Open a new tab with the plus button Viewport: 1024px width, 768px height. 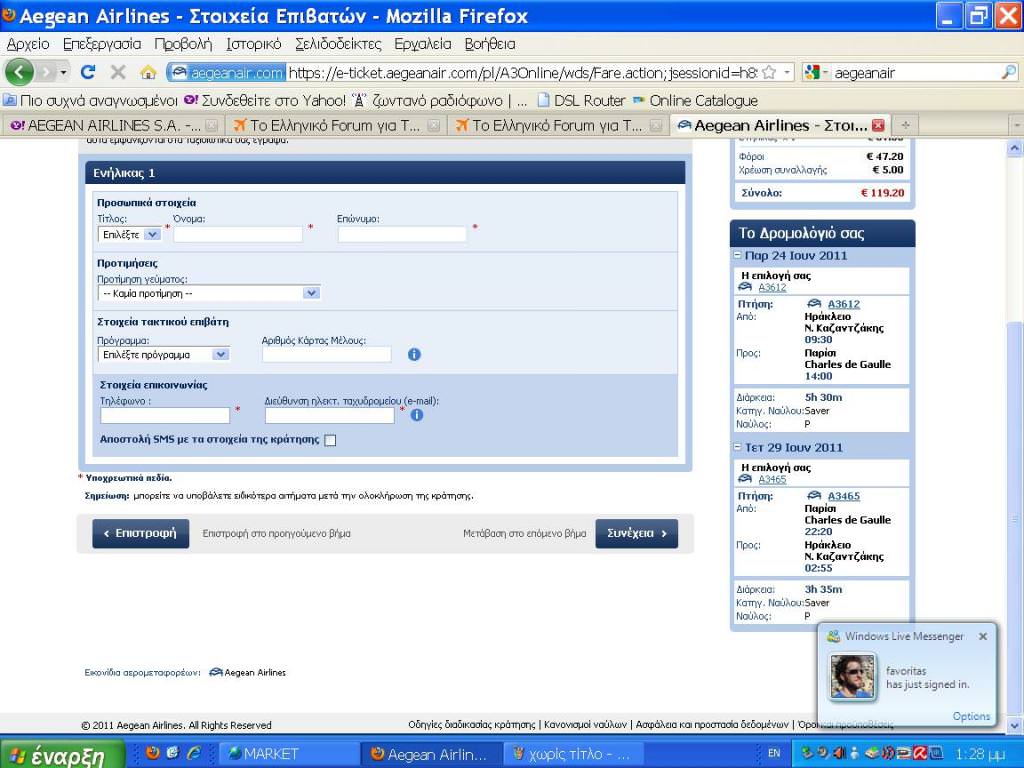pos(905,125)
